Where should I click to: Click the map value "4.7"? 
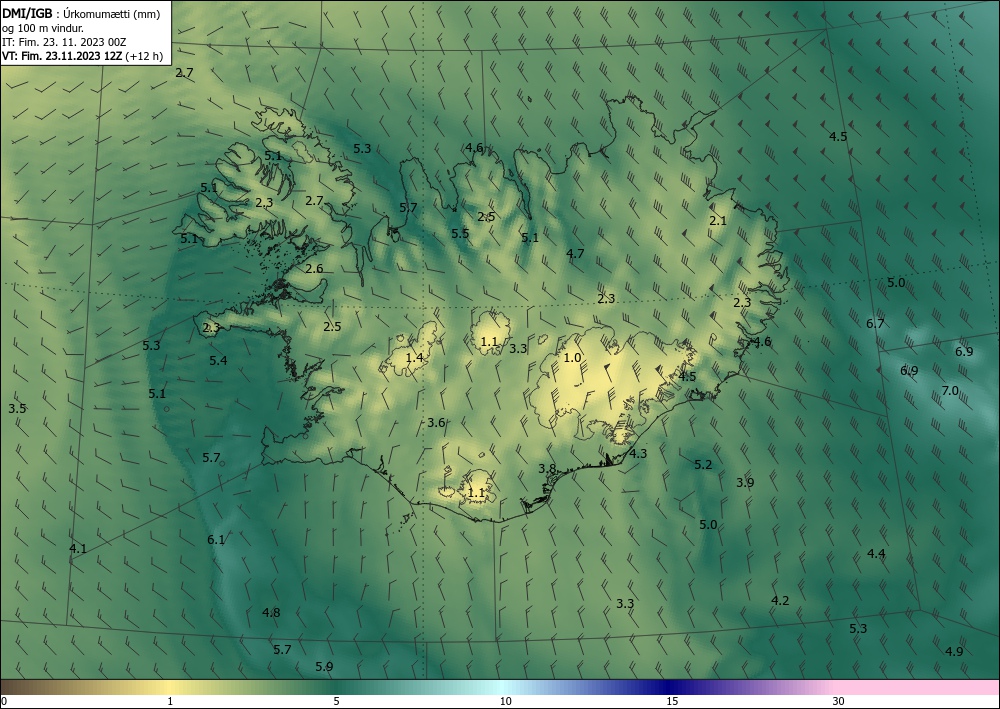coord(575,254)
